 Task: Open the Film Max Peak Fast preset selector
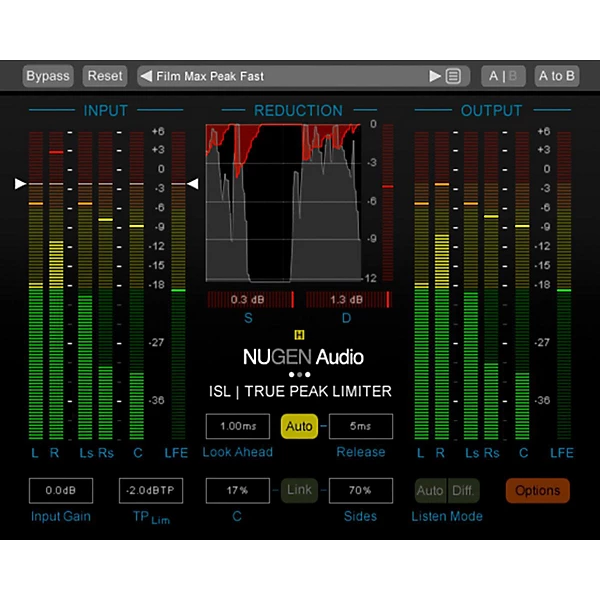tap(303, 76)
